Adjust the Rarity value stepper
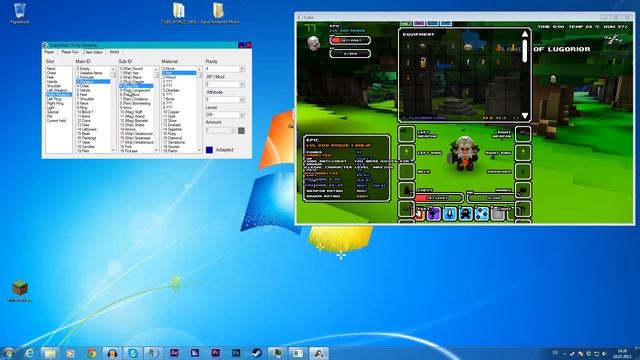Viewport: 640px width, 360px height. (x=242, y=69)
